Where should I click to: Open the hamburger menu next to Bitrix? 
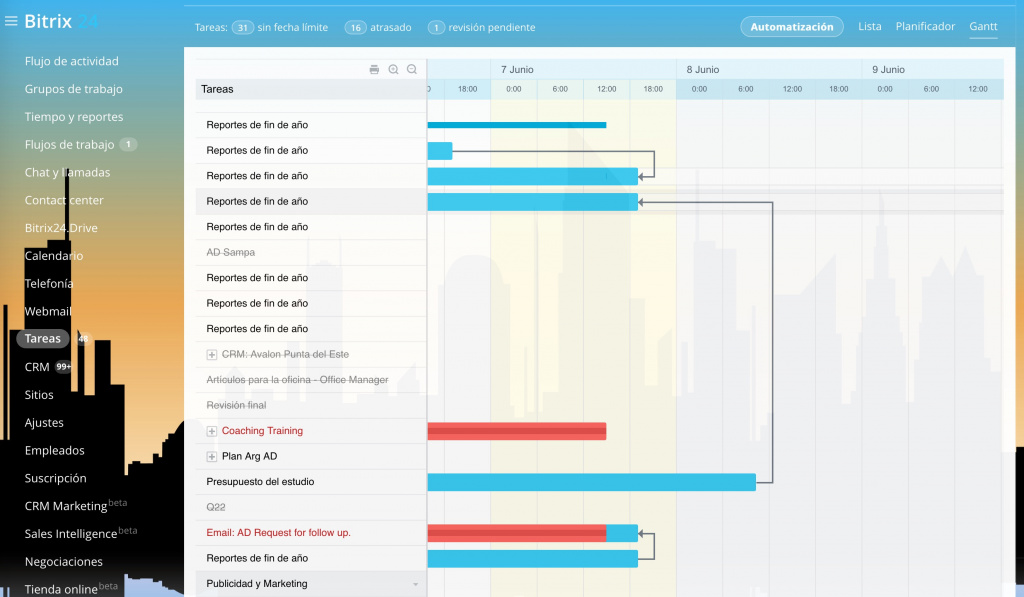pyautogui.click(x=11, y=21)
